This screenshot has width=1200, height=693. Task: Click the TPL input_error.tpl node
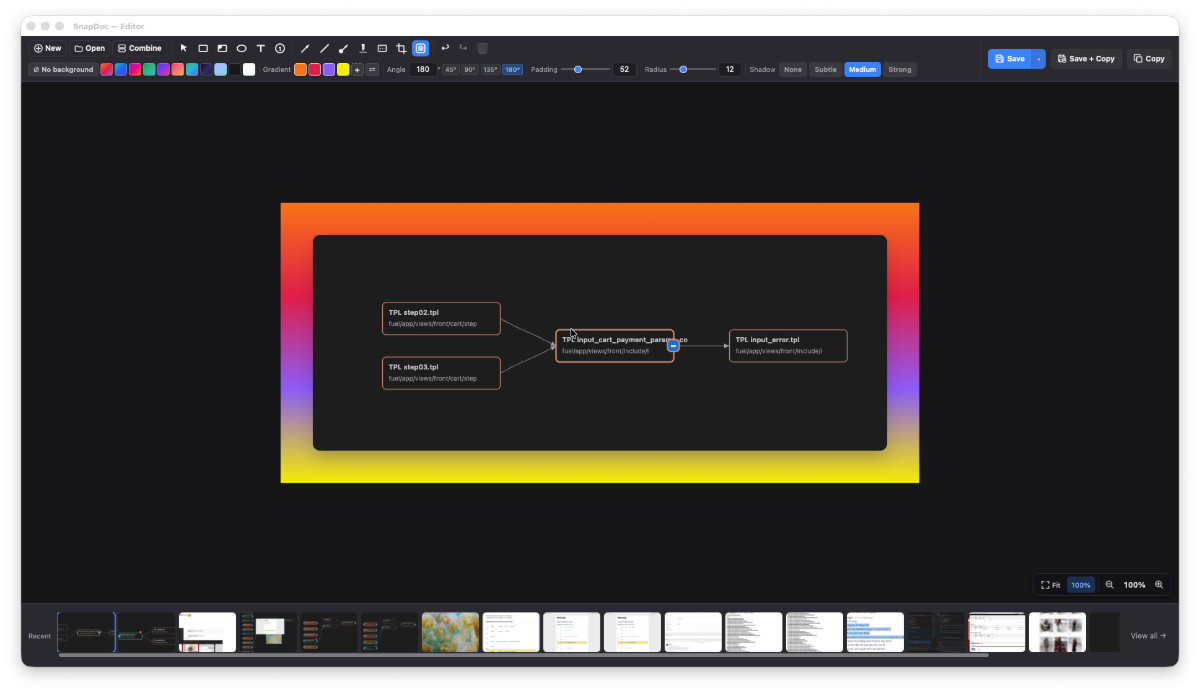(x=788, y=345)
